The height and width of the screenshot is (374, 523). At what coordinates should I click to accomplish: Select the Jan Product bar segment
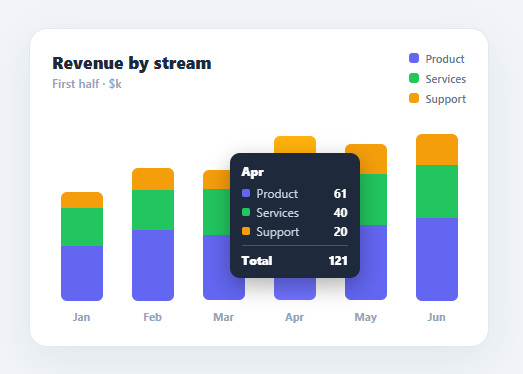82,273
